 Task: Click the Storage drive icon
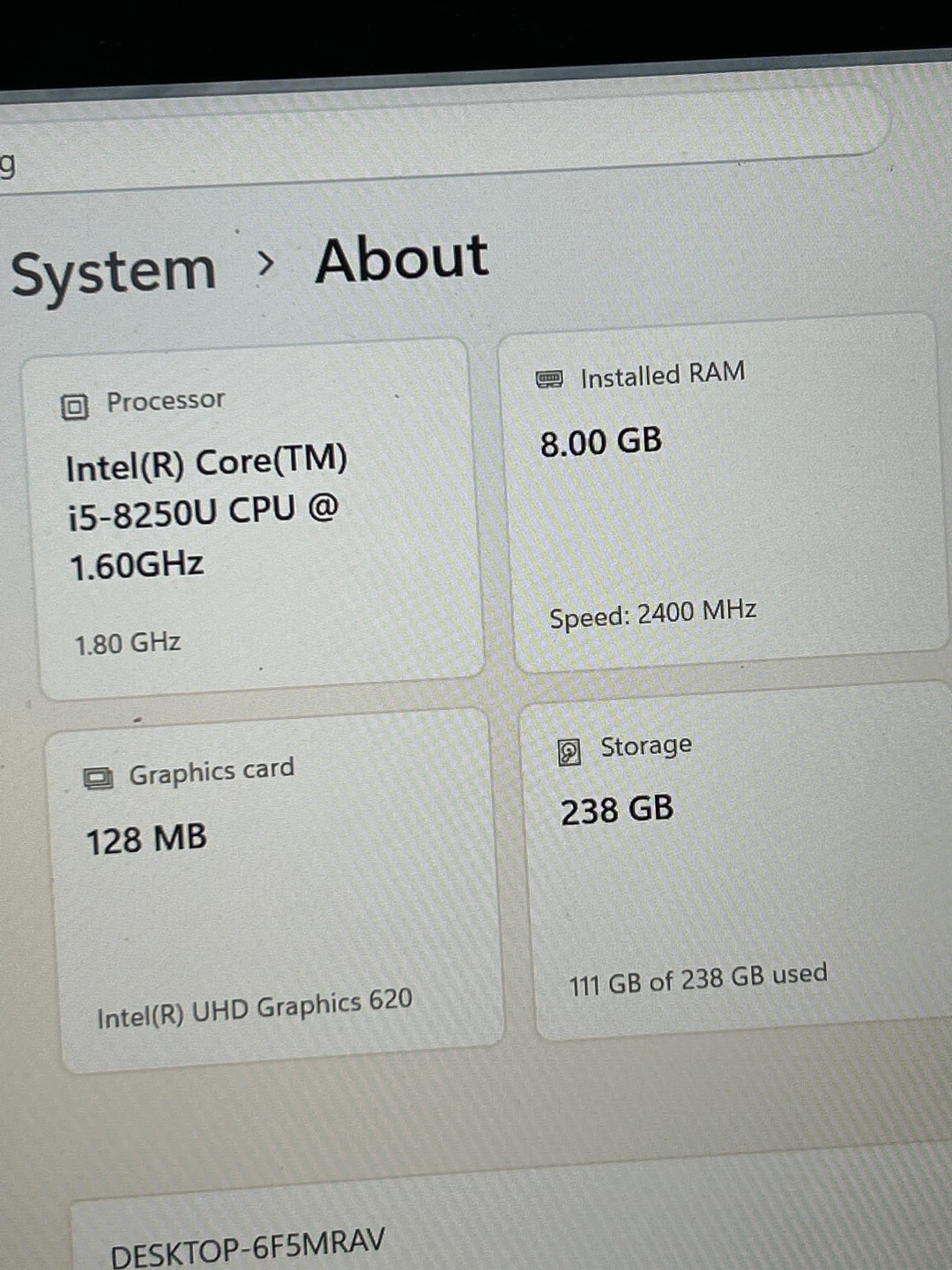(x=569, y=751)
